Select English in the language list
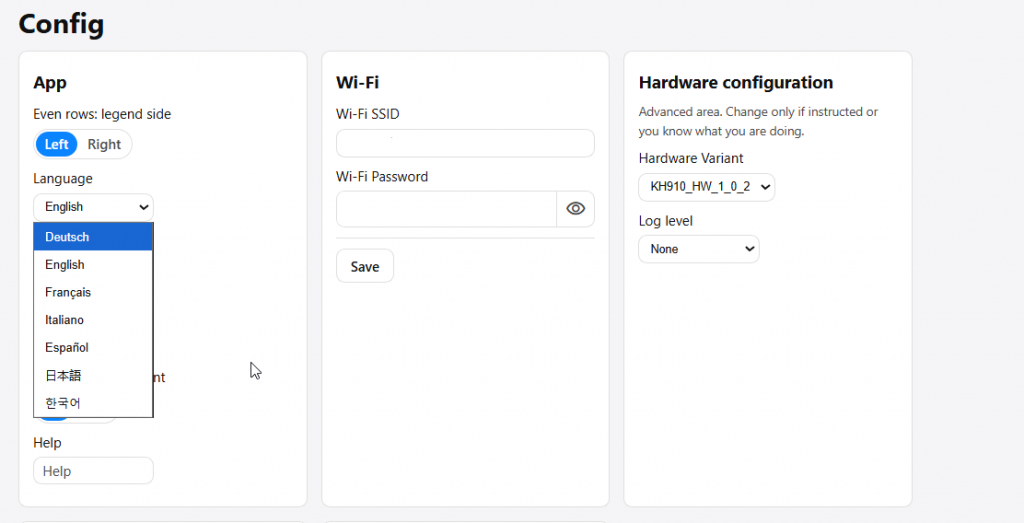This screenshot has width=1024, height=523. pyautogui.click(x=93, y=265)
